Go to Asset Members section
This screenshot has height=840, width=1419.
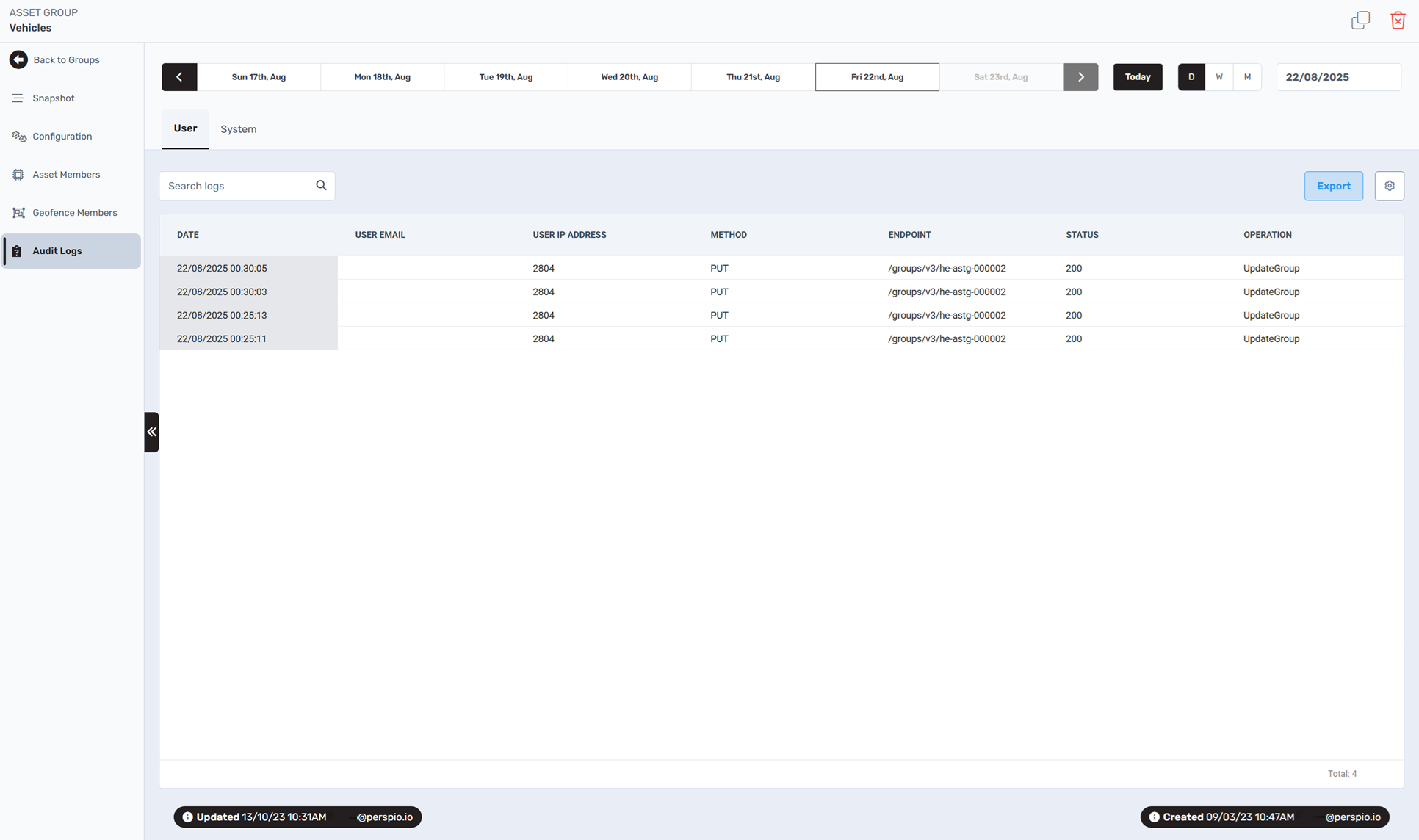tap(71, 174)
